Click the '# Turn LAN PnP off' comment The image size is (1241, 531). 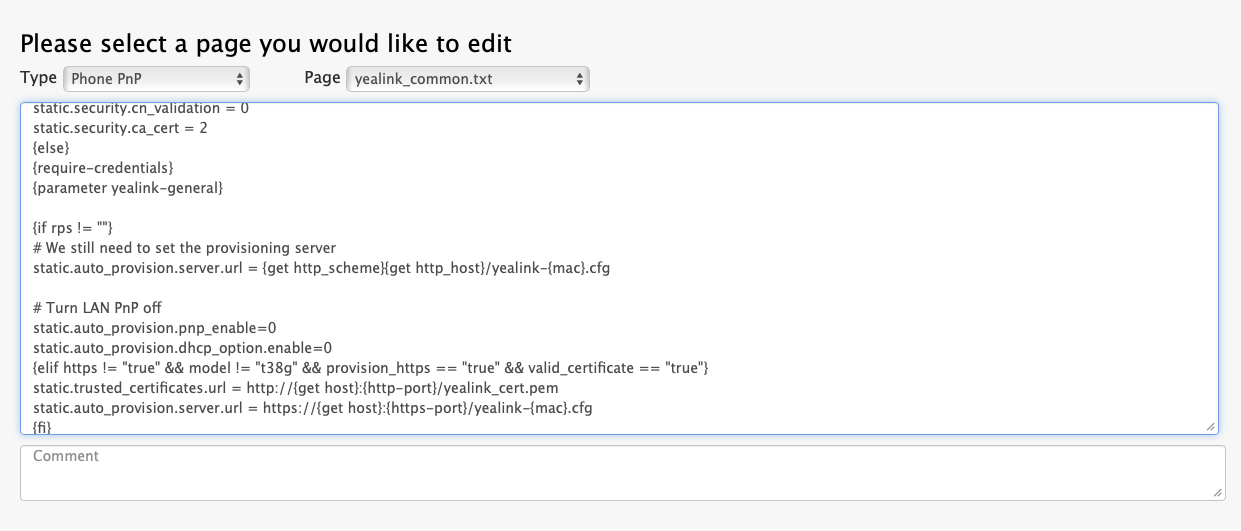97,308
